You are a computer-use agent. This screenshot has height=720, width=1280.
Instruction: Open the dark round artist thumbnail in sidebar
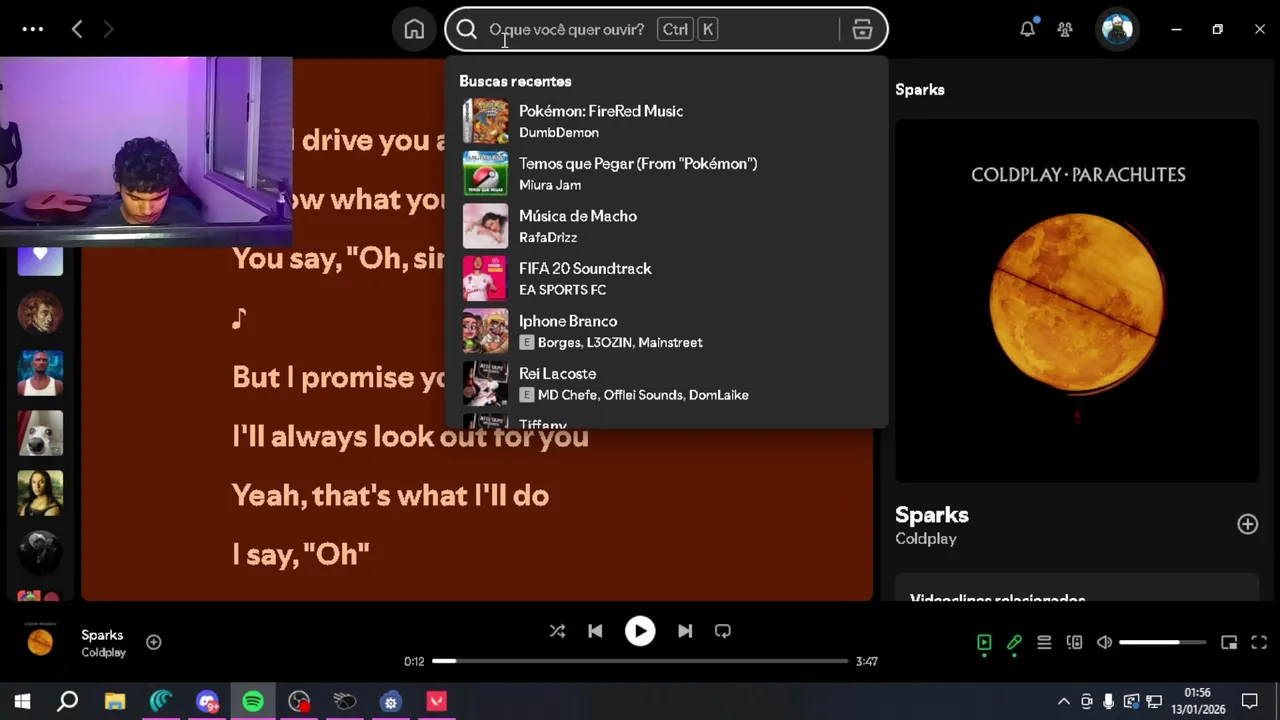(x=40, y=551)
